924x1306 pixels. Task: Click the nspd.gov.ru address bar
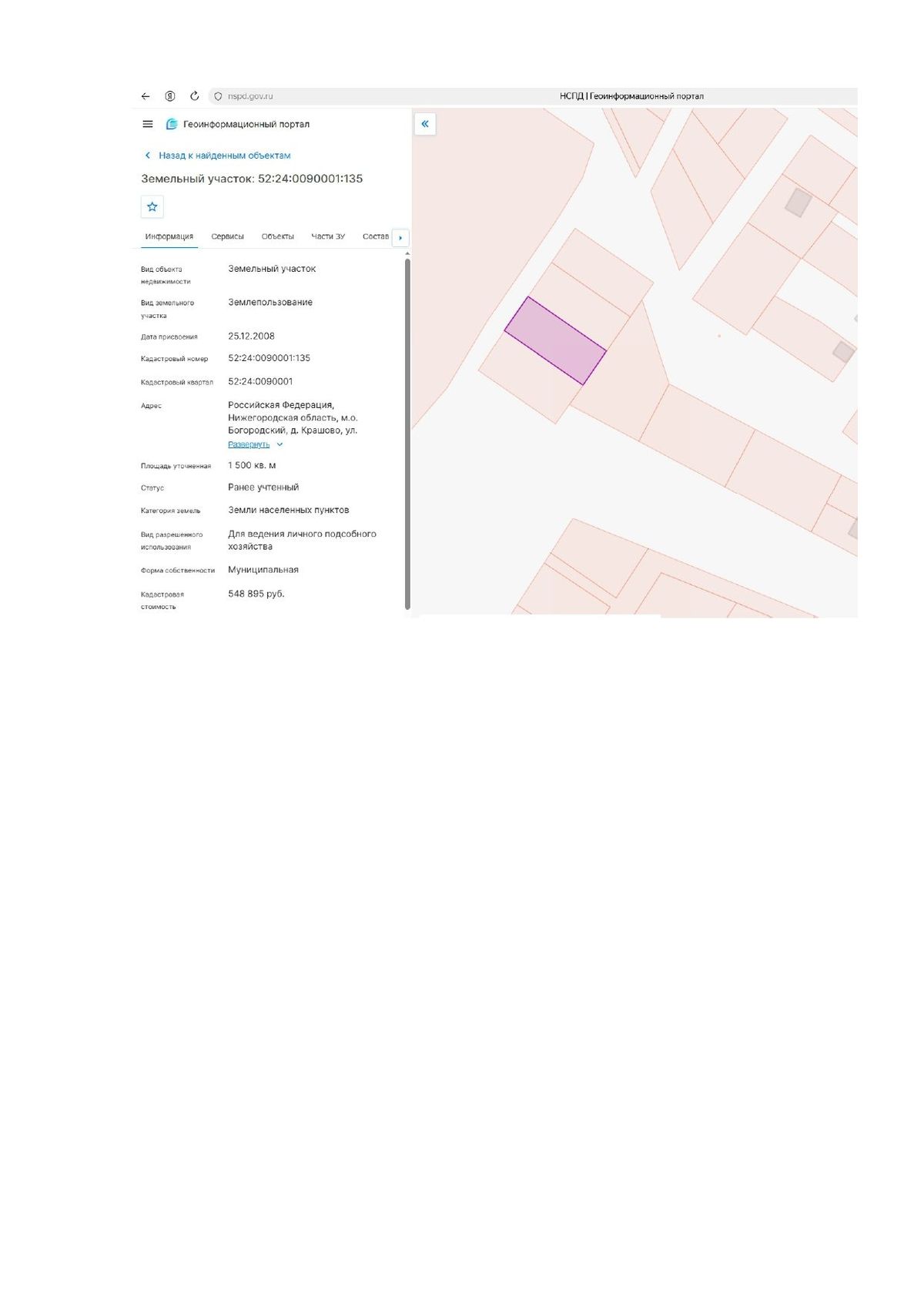pyautogui.click(x=250, y=96)
